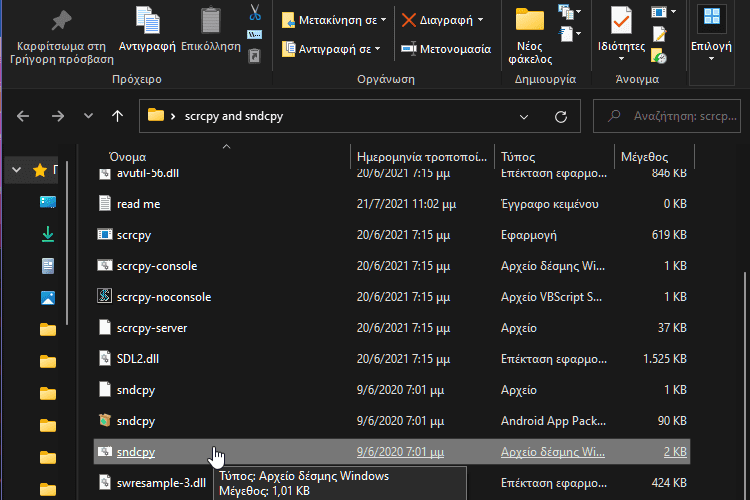Viewport: 750px width, 500px height.
Task: Click the Paste shortcut icon in Πρόχειρο
Action: click(x=254, y=56)
